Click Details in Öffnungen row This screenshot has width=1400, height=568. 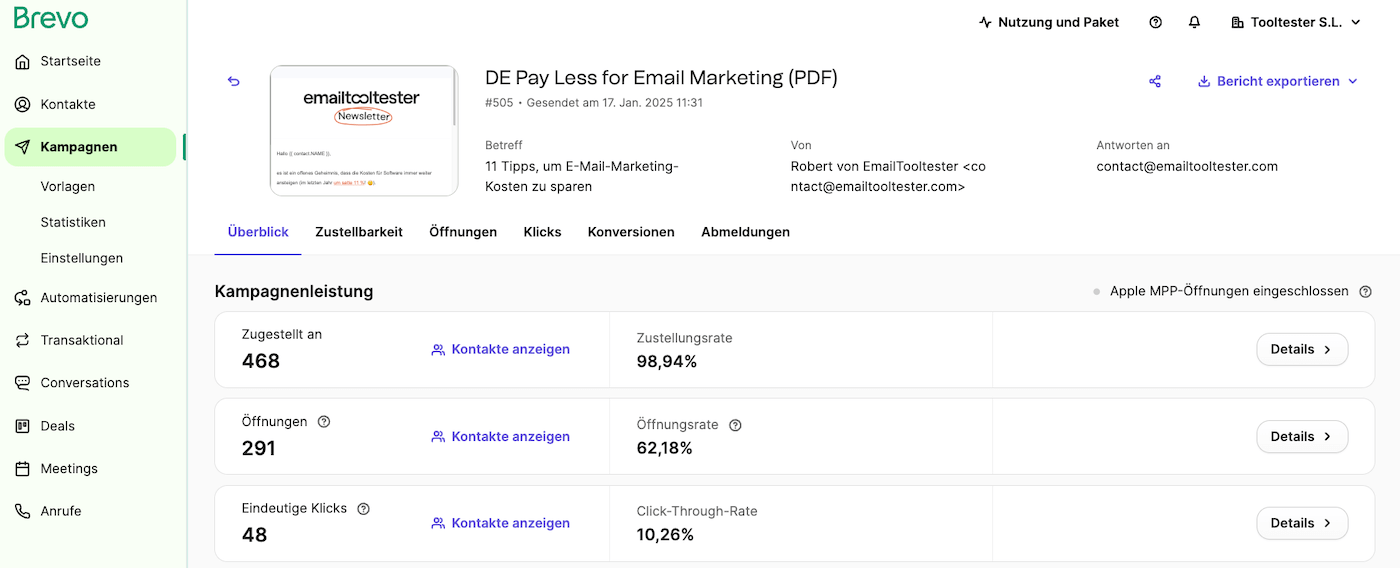[1302, 437]
